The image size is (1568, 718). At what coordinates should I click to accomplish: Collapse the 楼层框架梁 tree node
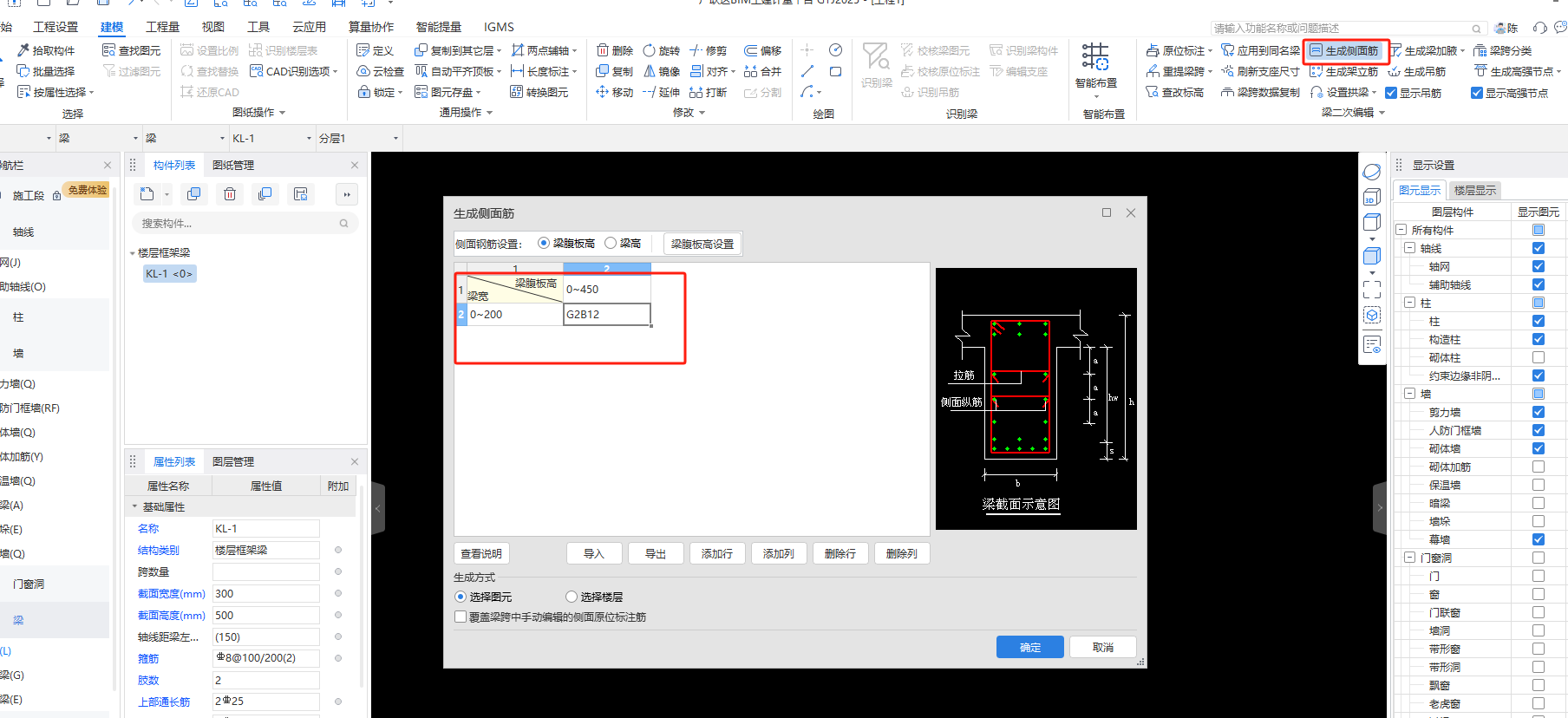pos(133,253)
